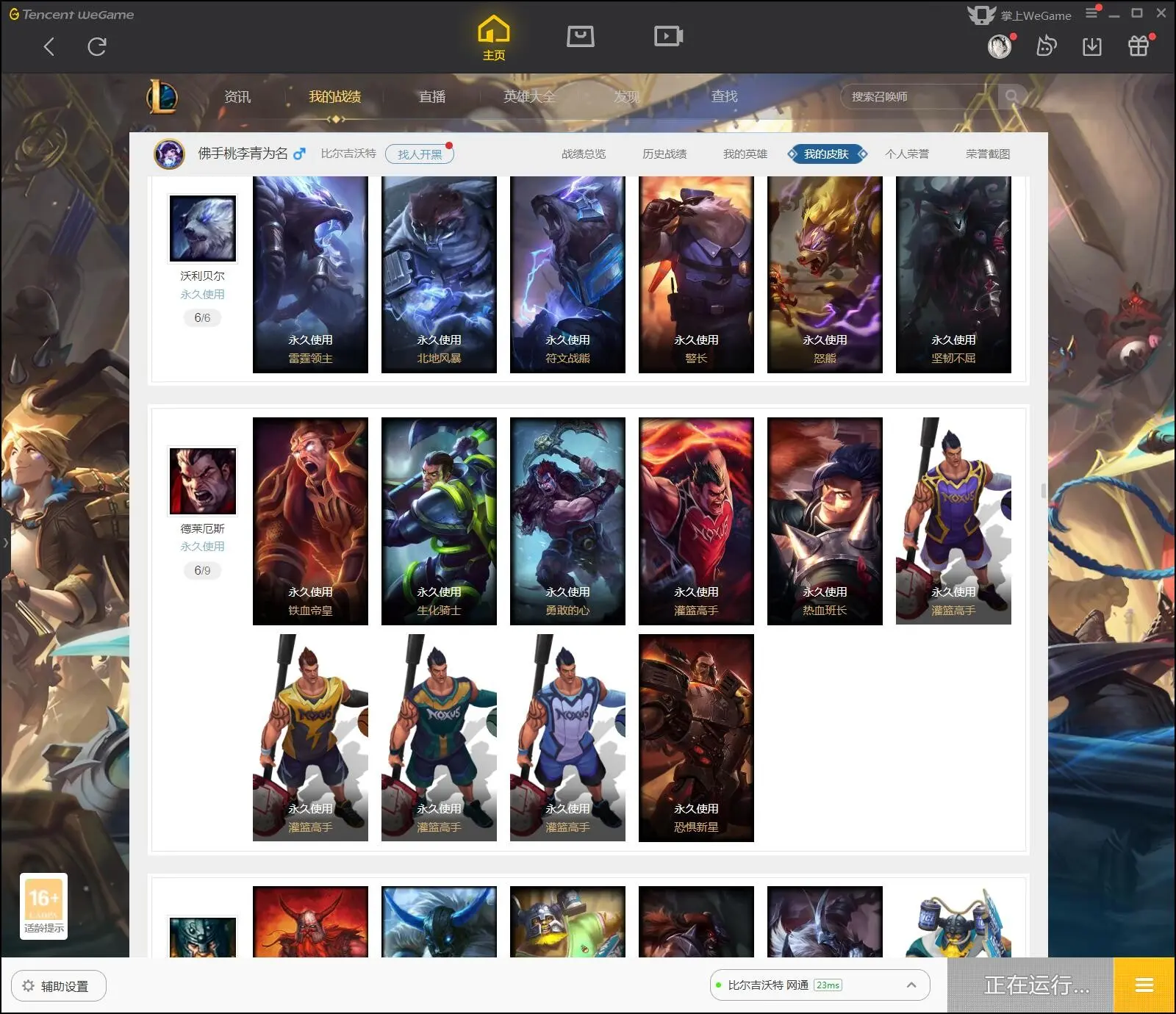Select the 怒熊 skin card
The width and height of the screenshot is (1176, 1014).
click(825, 275)
